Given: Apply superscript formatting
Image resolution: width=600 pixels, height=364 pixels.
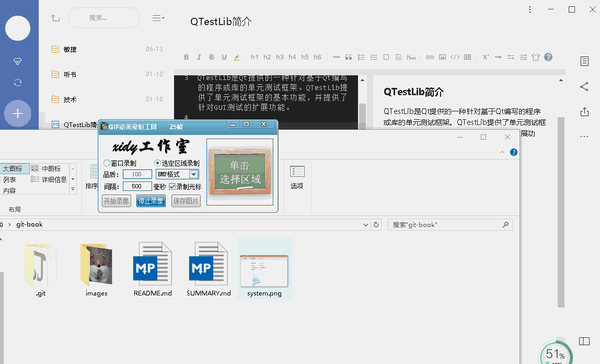Looking at the screenshot, I should 486,57.
